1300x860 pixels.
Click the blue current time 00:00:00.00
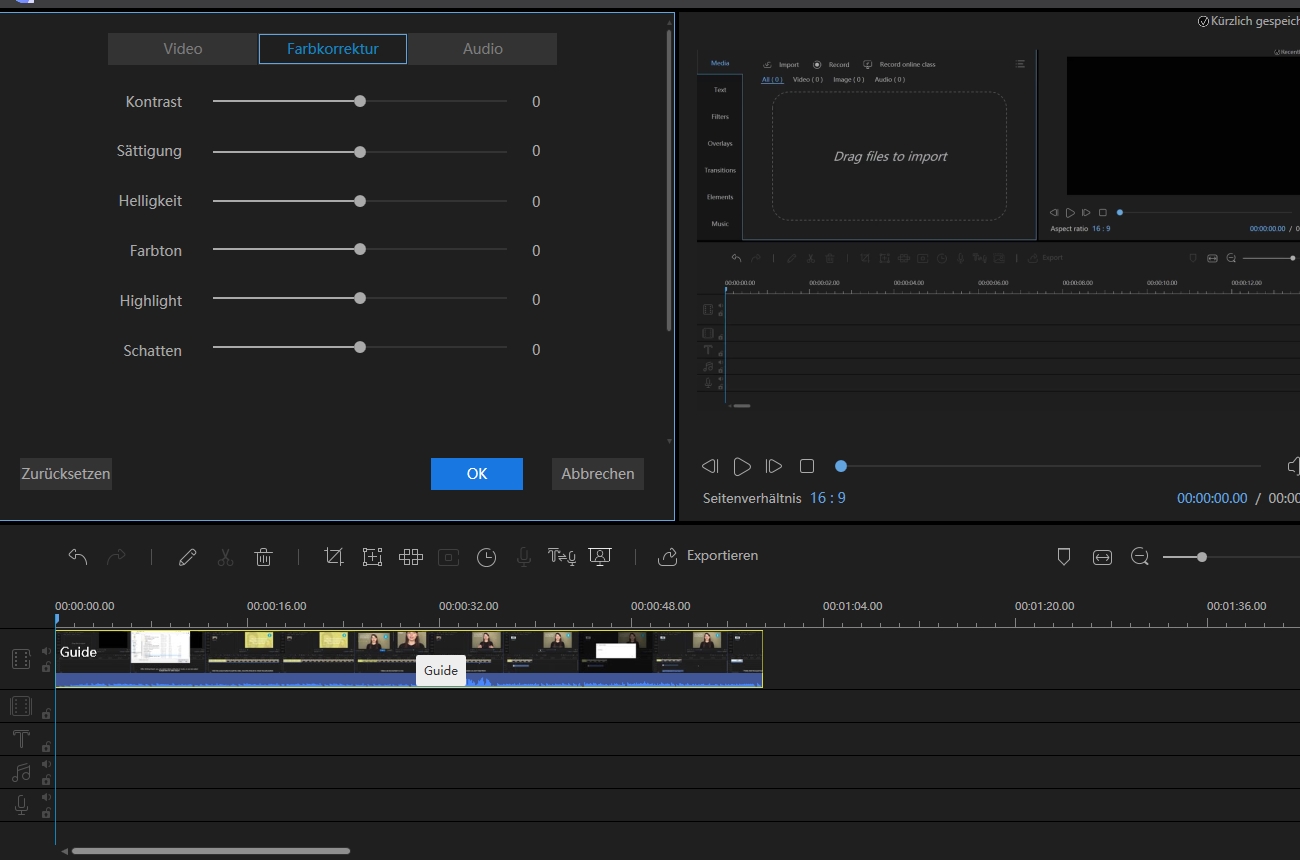click(x=1212, y=497)
